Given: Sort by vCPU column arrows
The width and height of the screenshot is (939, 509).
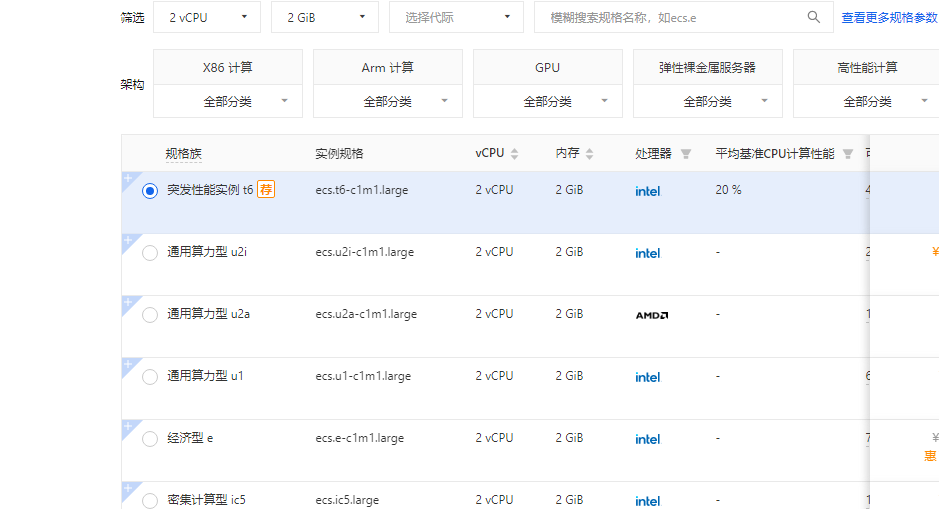Looking at the screenshot, I should coord(514,154).
